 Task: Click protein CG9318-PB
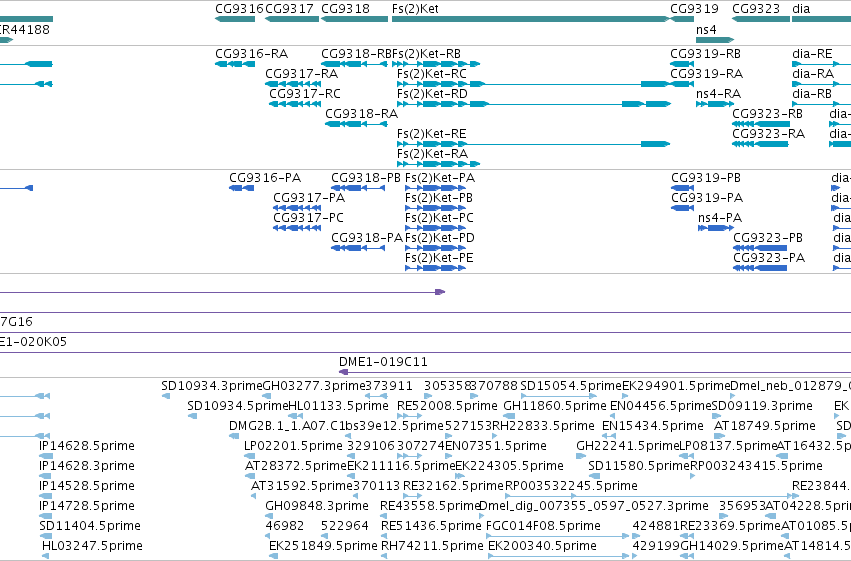[x=358, y=188]
